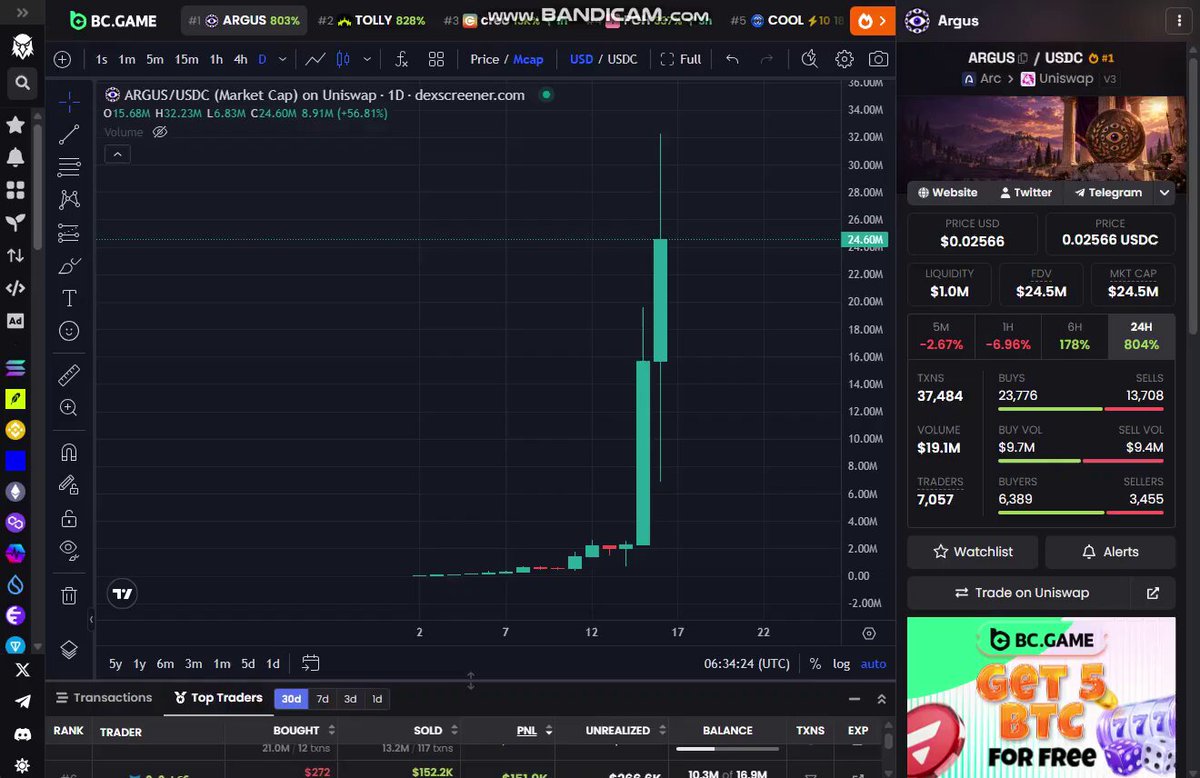This screenshot has height=778, width=1200.
Task: Expand the timeframe dropdown next to D
Action: (x=282, y=59)
